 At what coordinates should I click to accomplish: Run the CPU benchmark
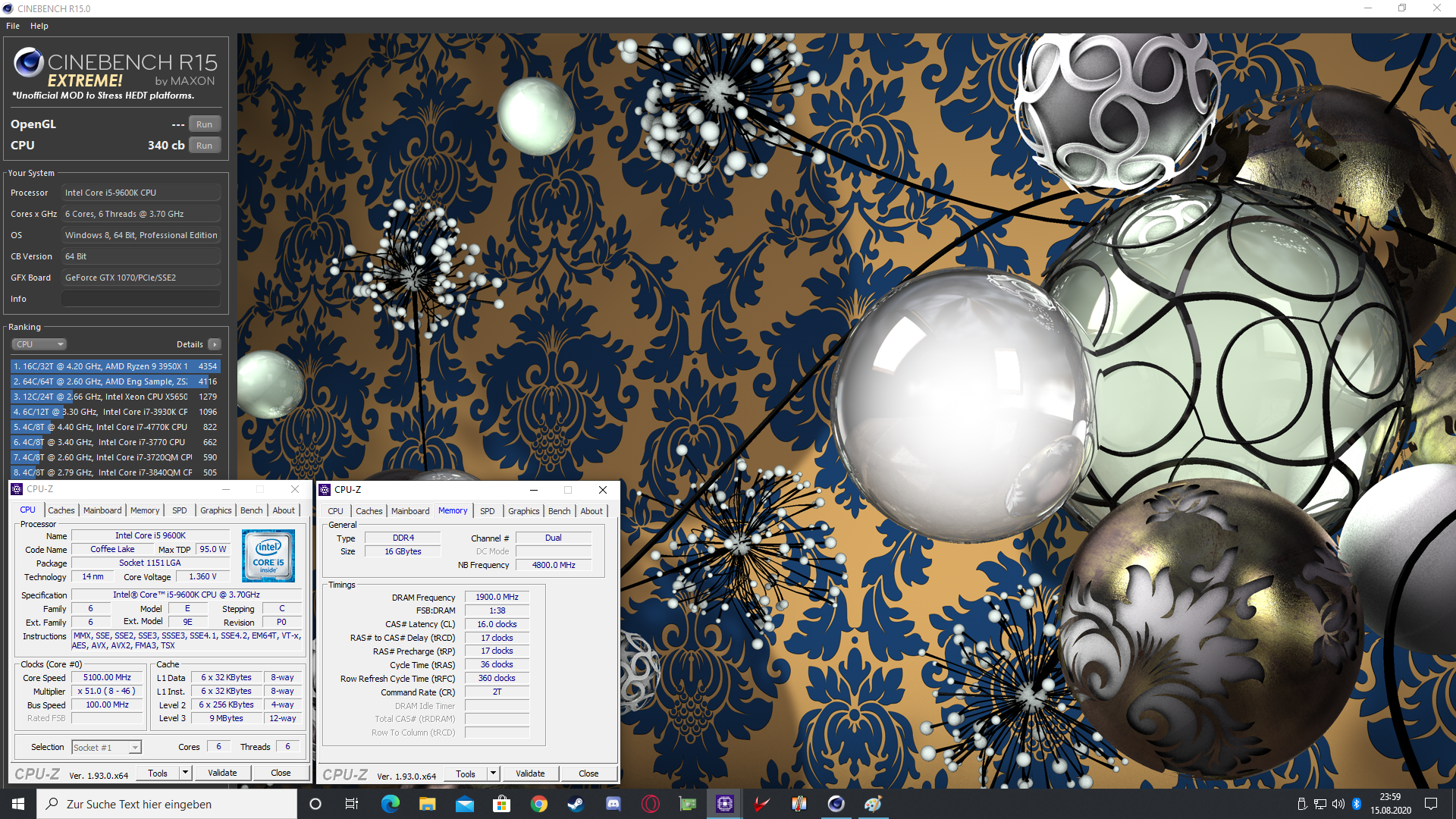click(205, 146)
